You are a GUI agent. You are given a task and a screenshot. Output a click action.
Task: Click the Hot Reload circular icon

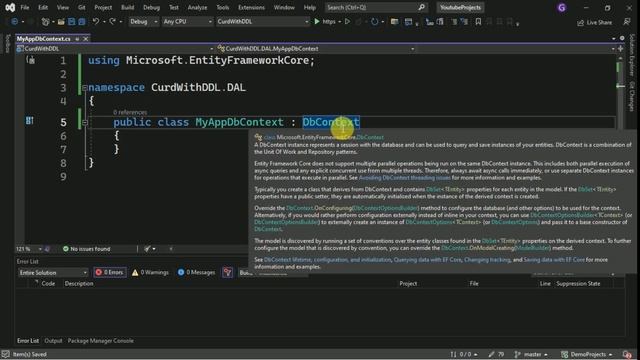click(374, 22)
